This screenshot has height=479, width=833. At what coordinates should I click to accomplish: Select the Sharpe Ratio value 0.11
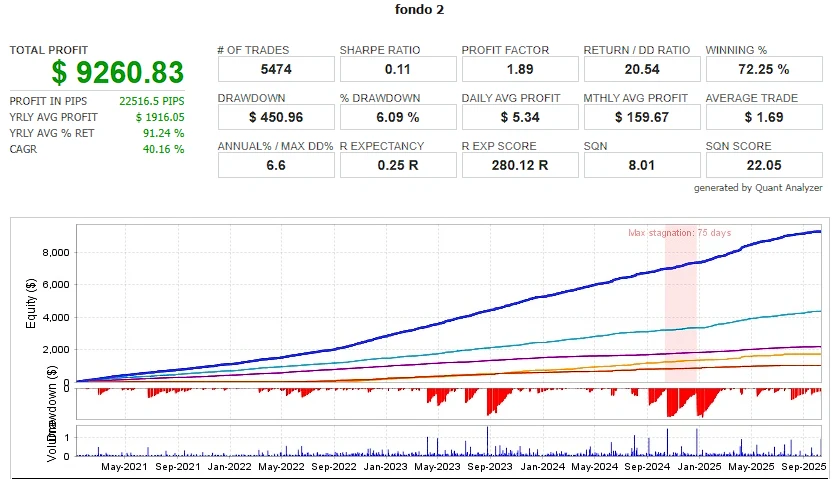click(x=397, y=69)
